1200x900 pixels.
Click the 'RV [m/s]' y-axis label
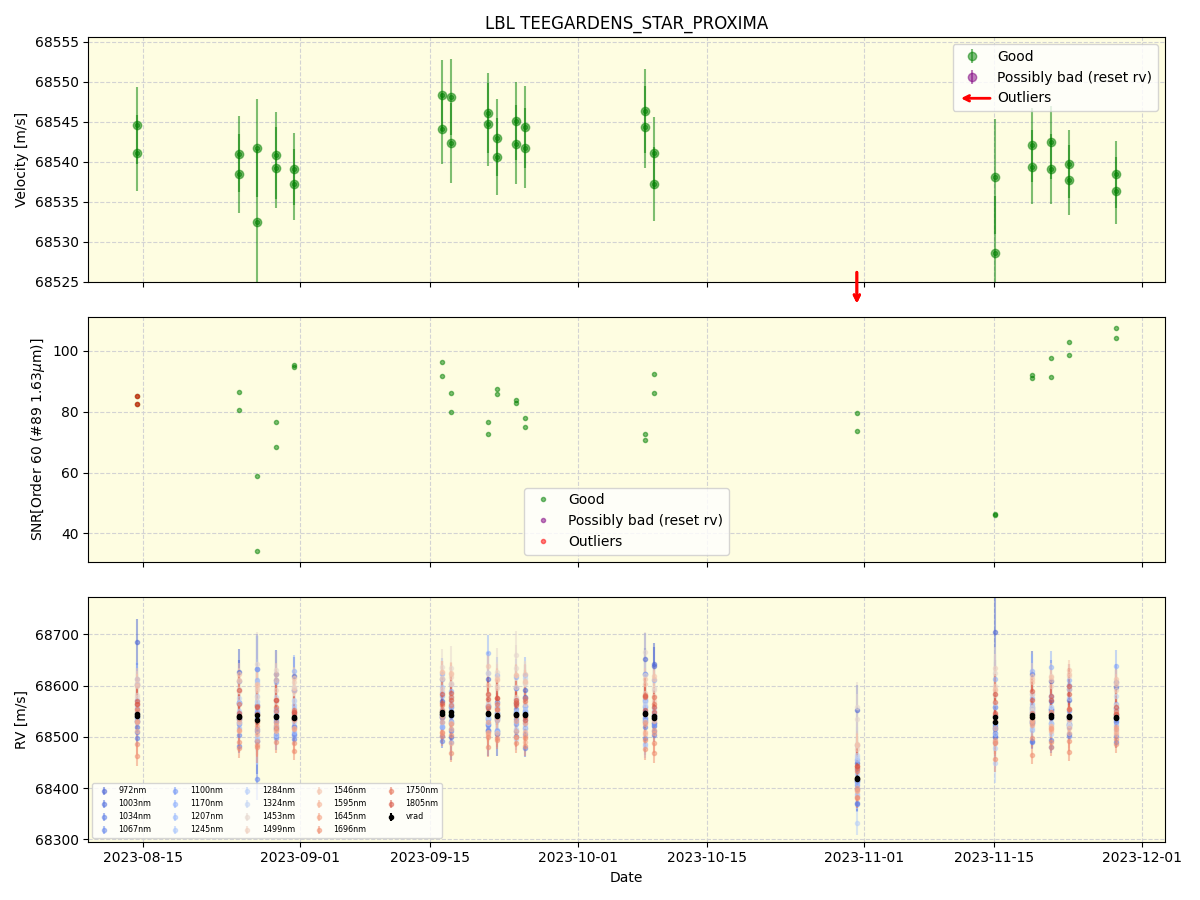point(21,719)
